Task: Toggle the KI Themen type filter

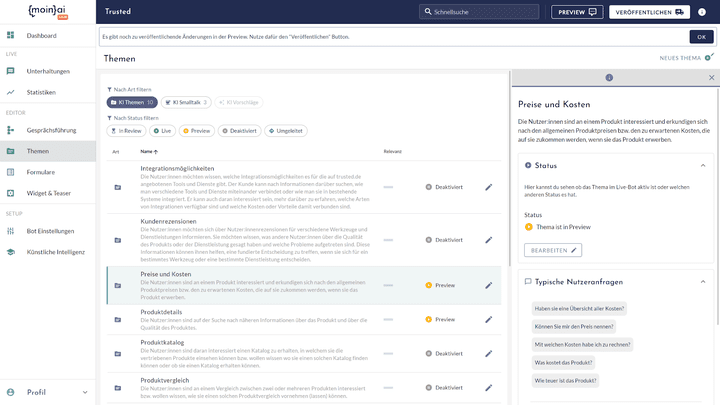Action: 132,102
